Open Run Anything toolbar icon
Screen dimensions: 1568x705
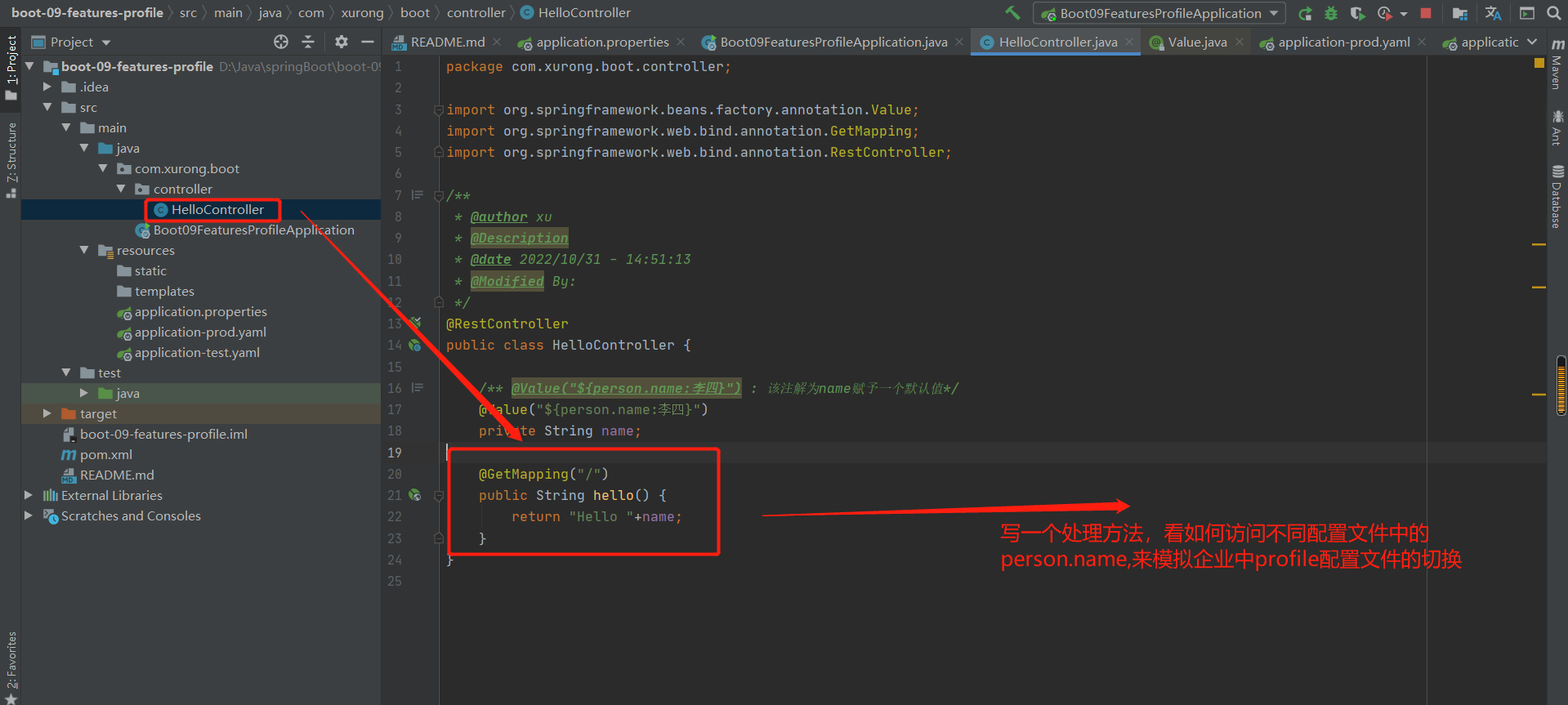pyautogui.click(x=1526, y=13)
